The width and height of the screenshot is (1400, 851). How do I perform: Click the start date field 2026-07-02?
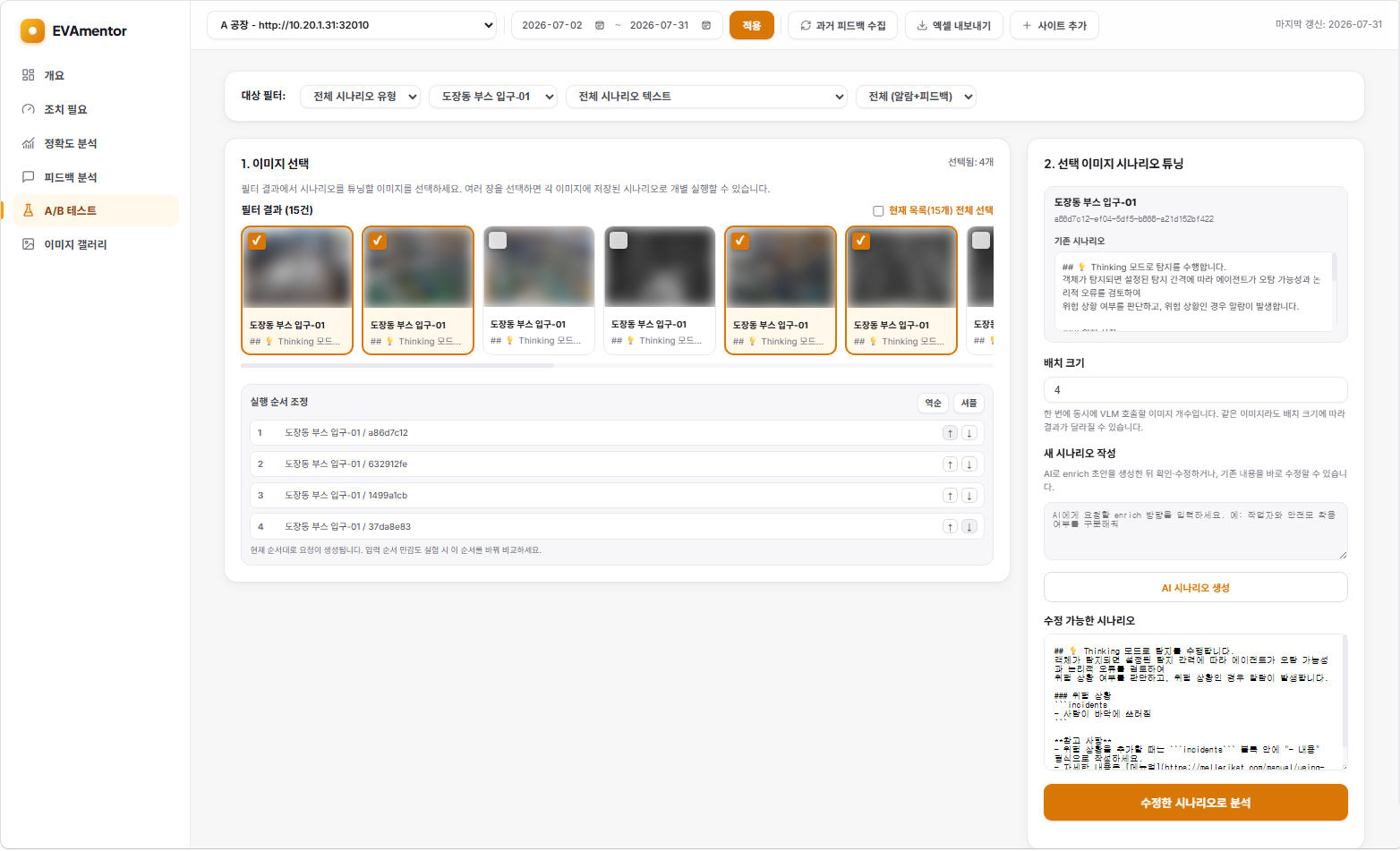(x=552, y=25)
